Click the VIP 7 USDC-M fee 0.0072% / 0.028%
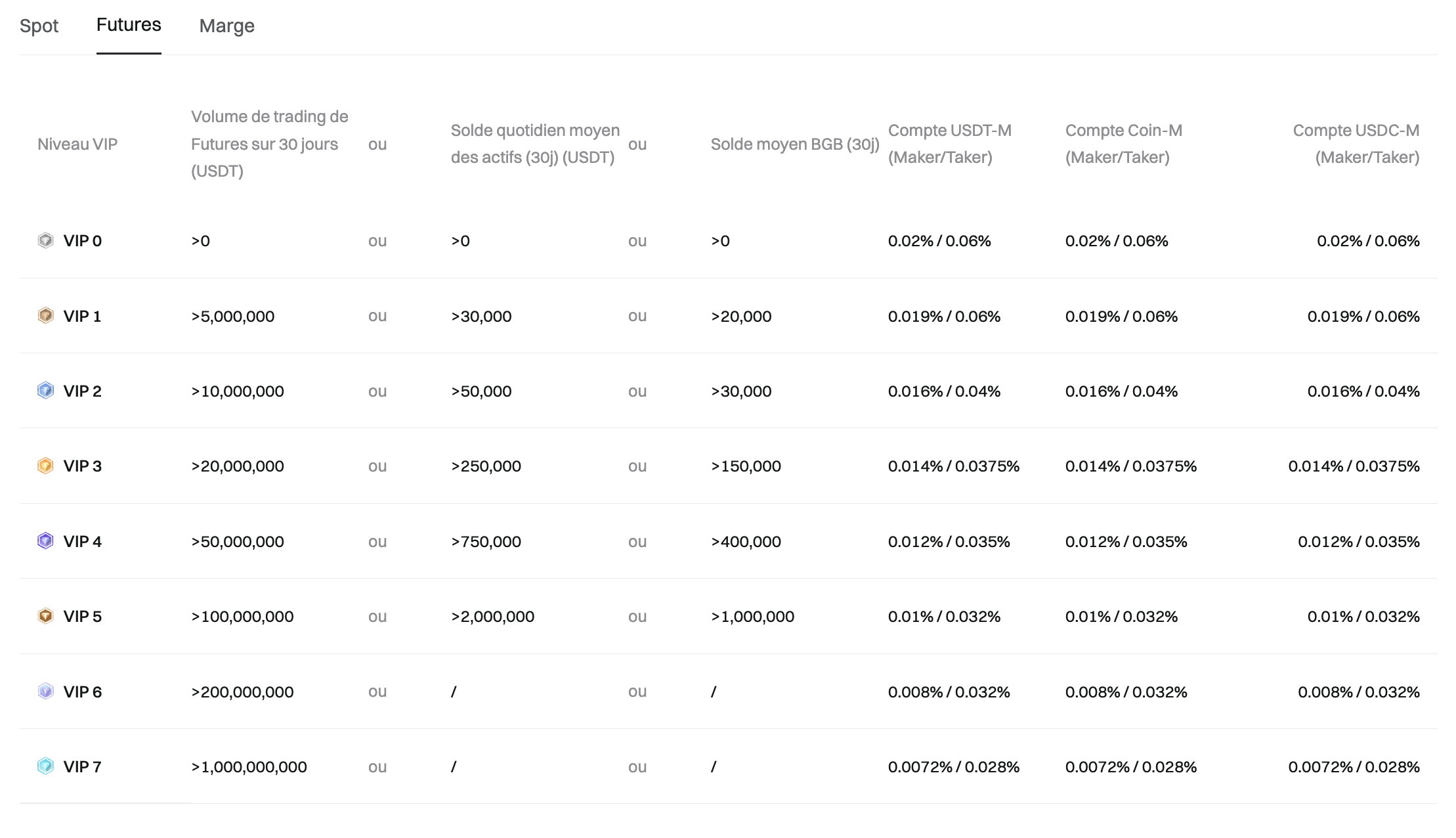The width and height of the screenshot is (1456, 838). point(1354,767)
